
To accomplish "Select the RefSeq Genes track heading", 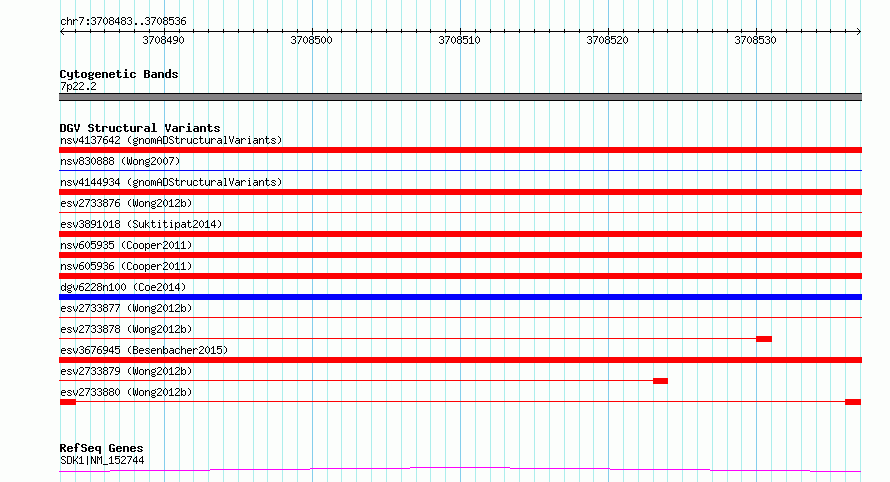I will click(x=101, y=448).
